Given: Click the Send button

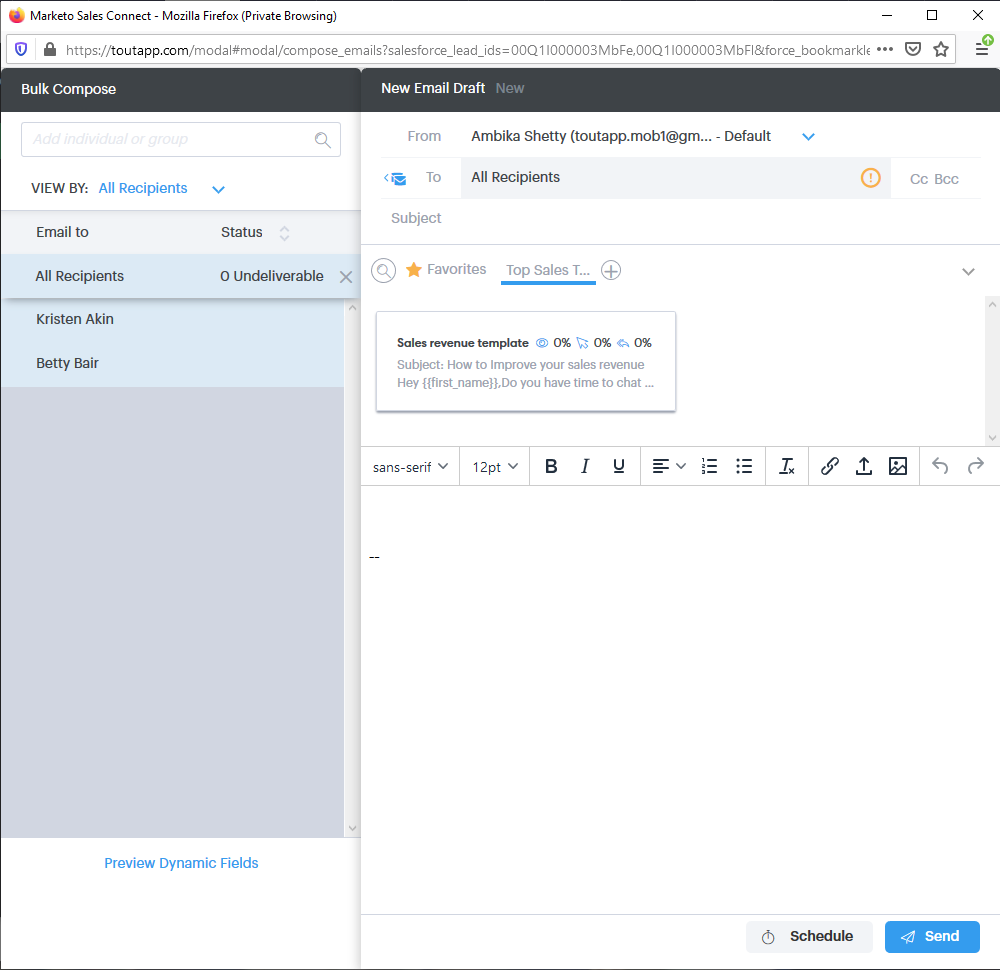Looking at the screenshot, I should [932, 937].
